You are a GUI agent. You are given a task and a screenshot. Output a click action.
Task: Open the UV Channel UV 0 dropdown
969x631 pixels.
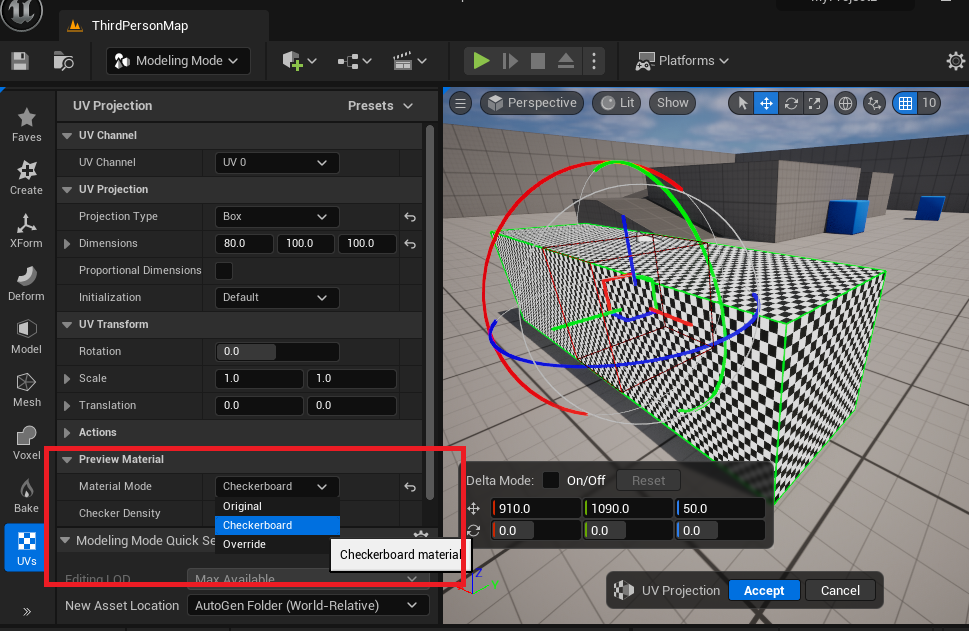(x=276, y=163)
